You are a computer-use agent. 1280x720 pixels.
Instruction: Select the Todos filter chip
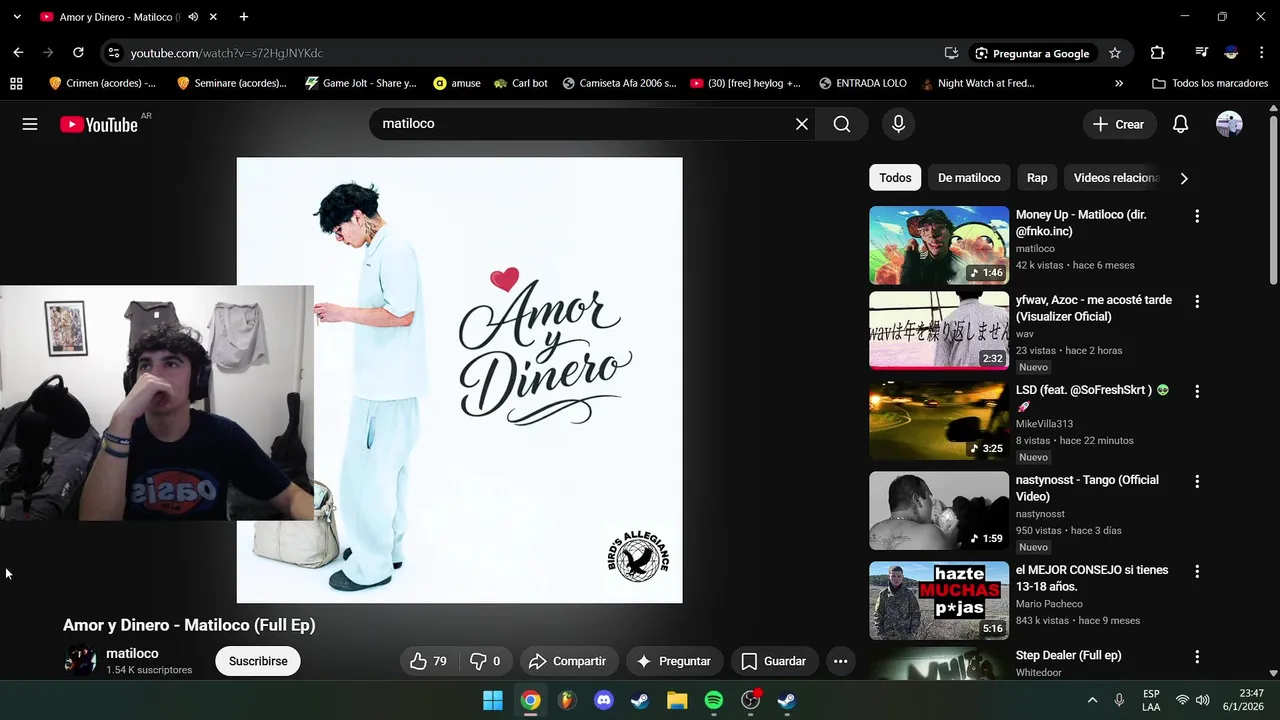pos(895,178)
